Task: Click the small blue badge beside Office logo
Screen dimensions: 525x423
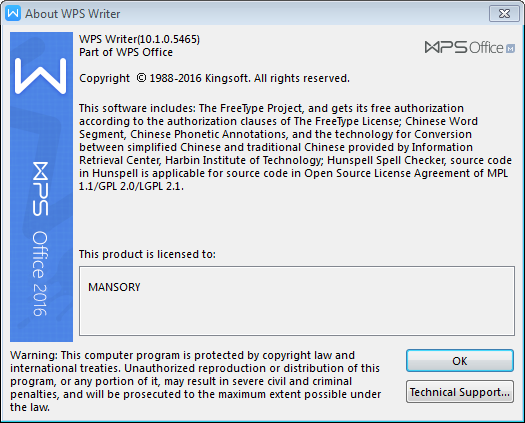Action: 511,49
